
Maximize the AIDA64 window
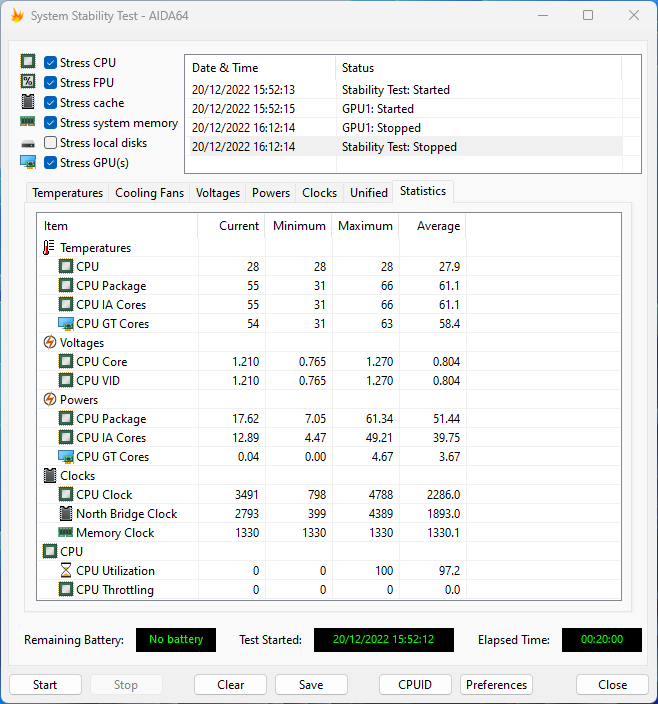coord(588,15)
